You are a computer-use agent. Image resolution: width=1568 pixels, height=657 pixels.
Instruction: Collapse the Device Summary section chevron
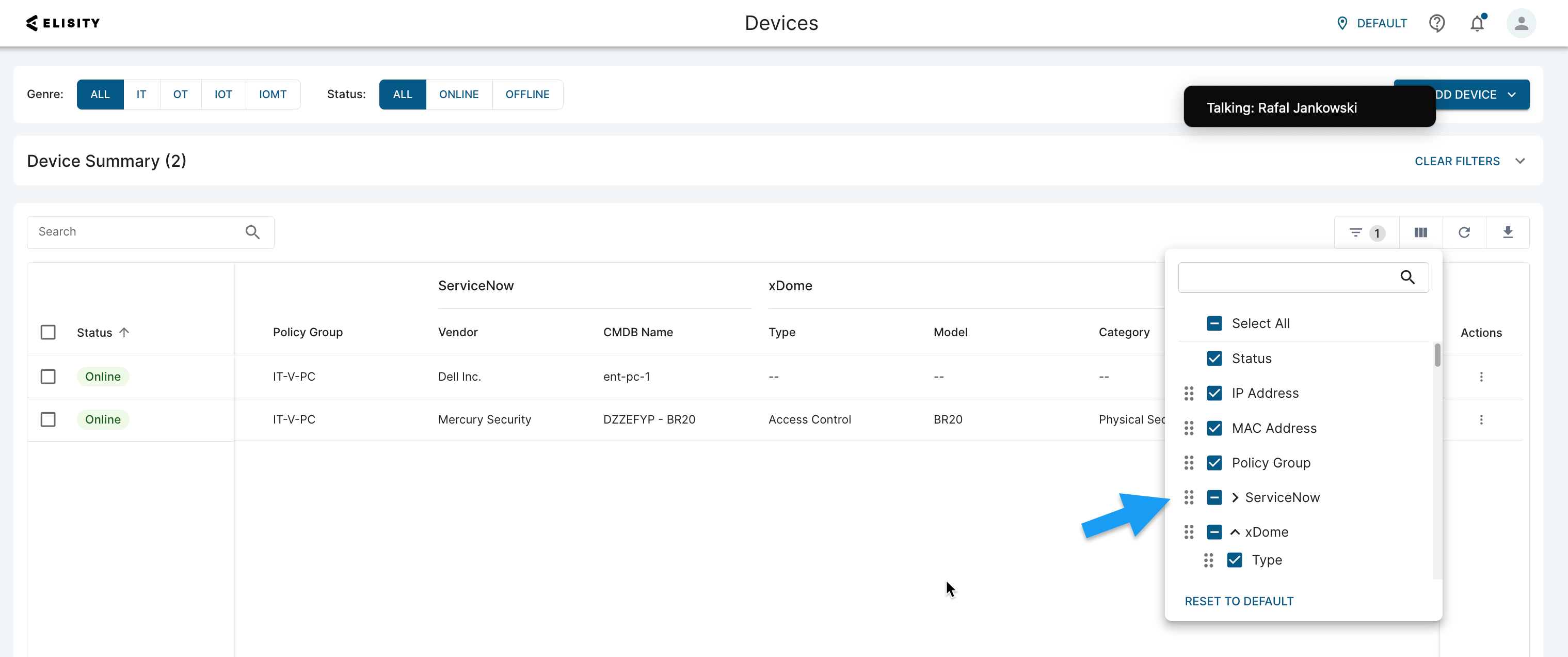coord(1520,161)
